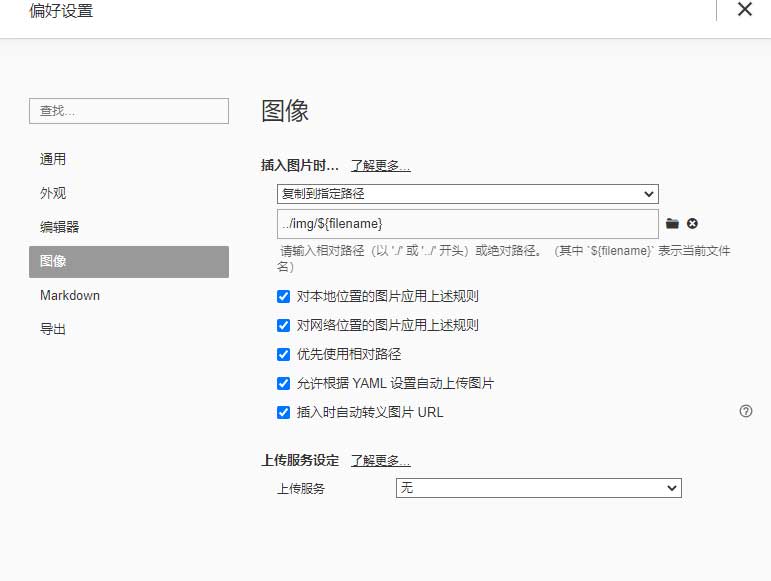Click the 查找 search field
The width and height of the screenshot is (771, 581).
[128, 111]
